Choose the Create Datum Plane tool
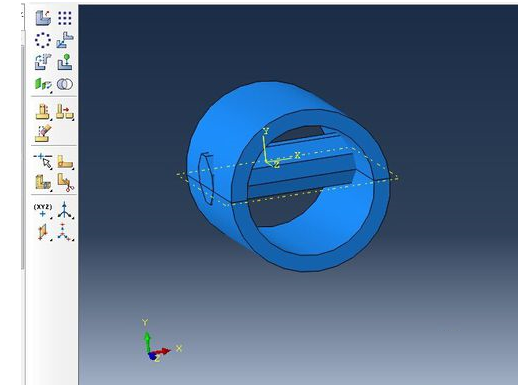 click(x=43, y=232)
